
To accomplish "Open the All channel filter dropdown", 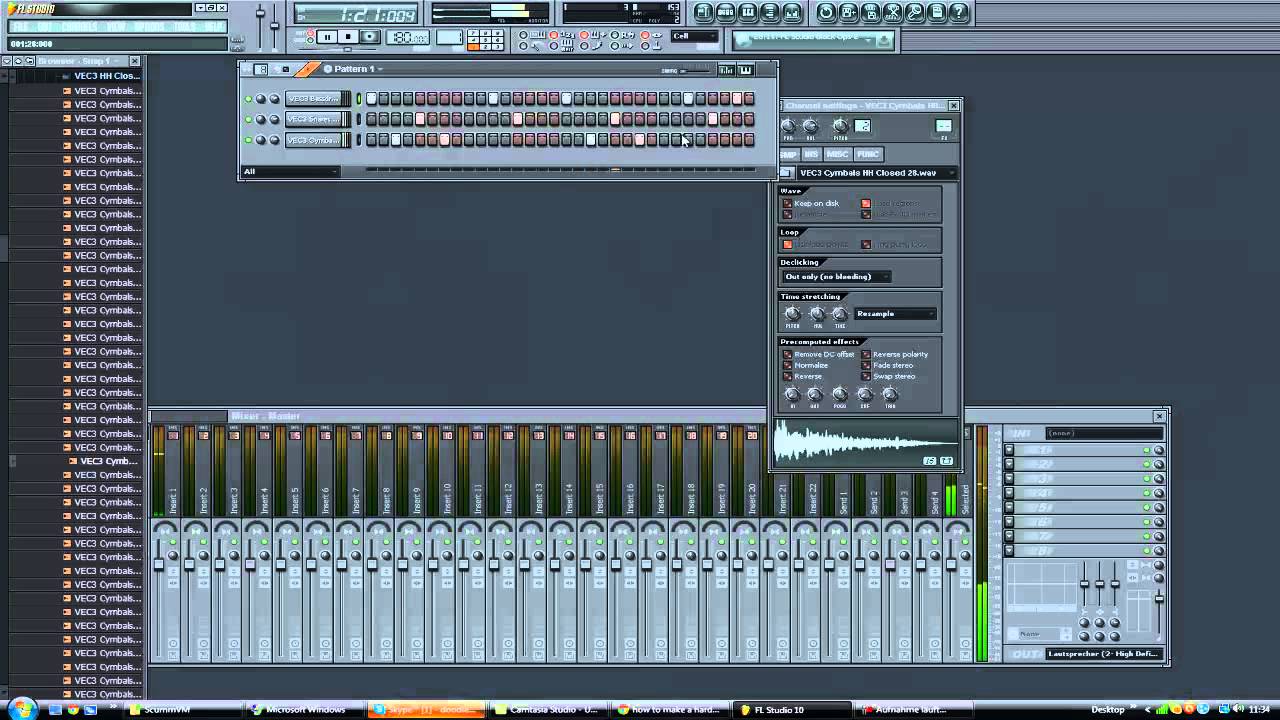I will click(291, 172).
